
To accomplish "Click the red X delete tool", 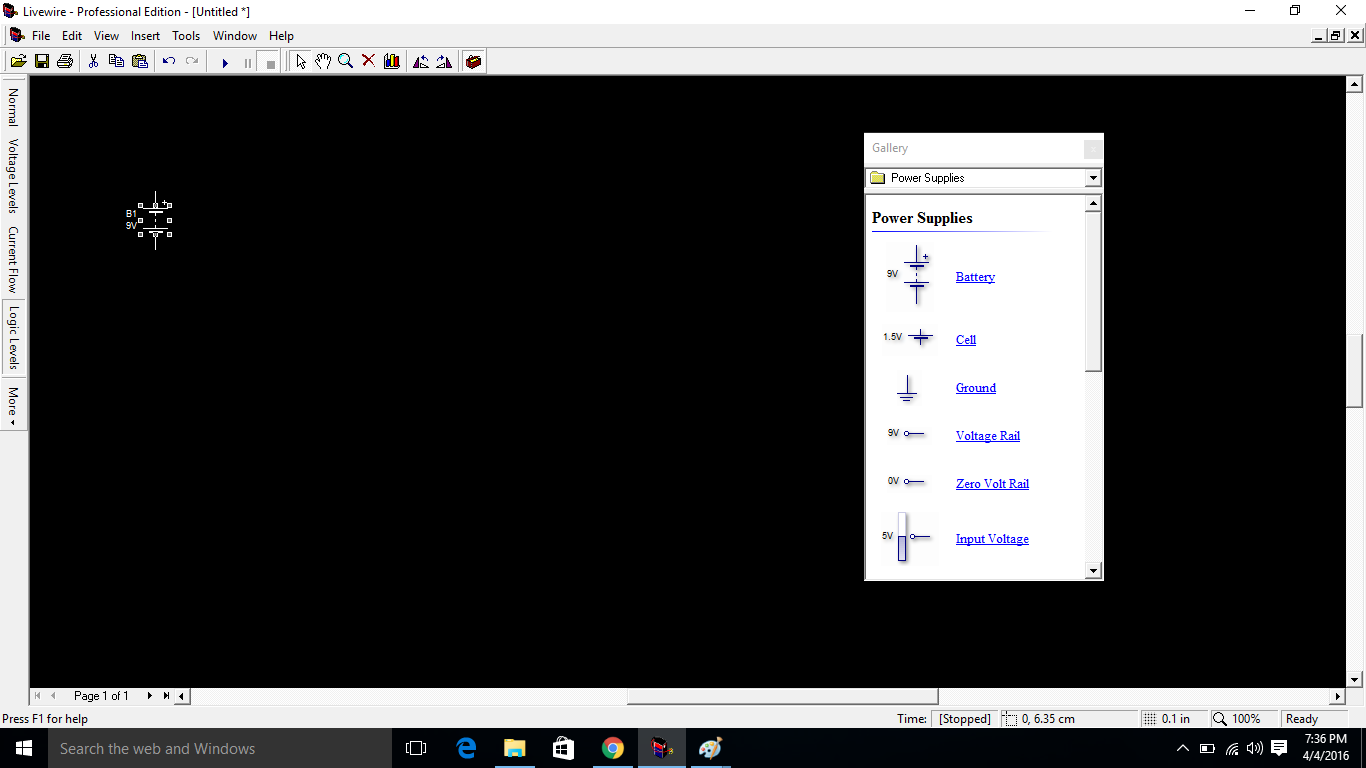I will (x=368, y=62).
